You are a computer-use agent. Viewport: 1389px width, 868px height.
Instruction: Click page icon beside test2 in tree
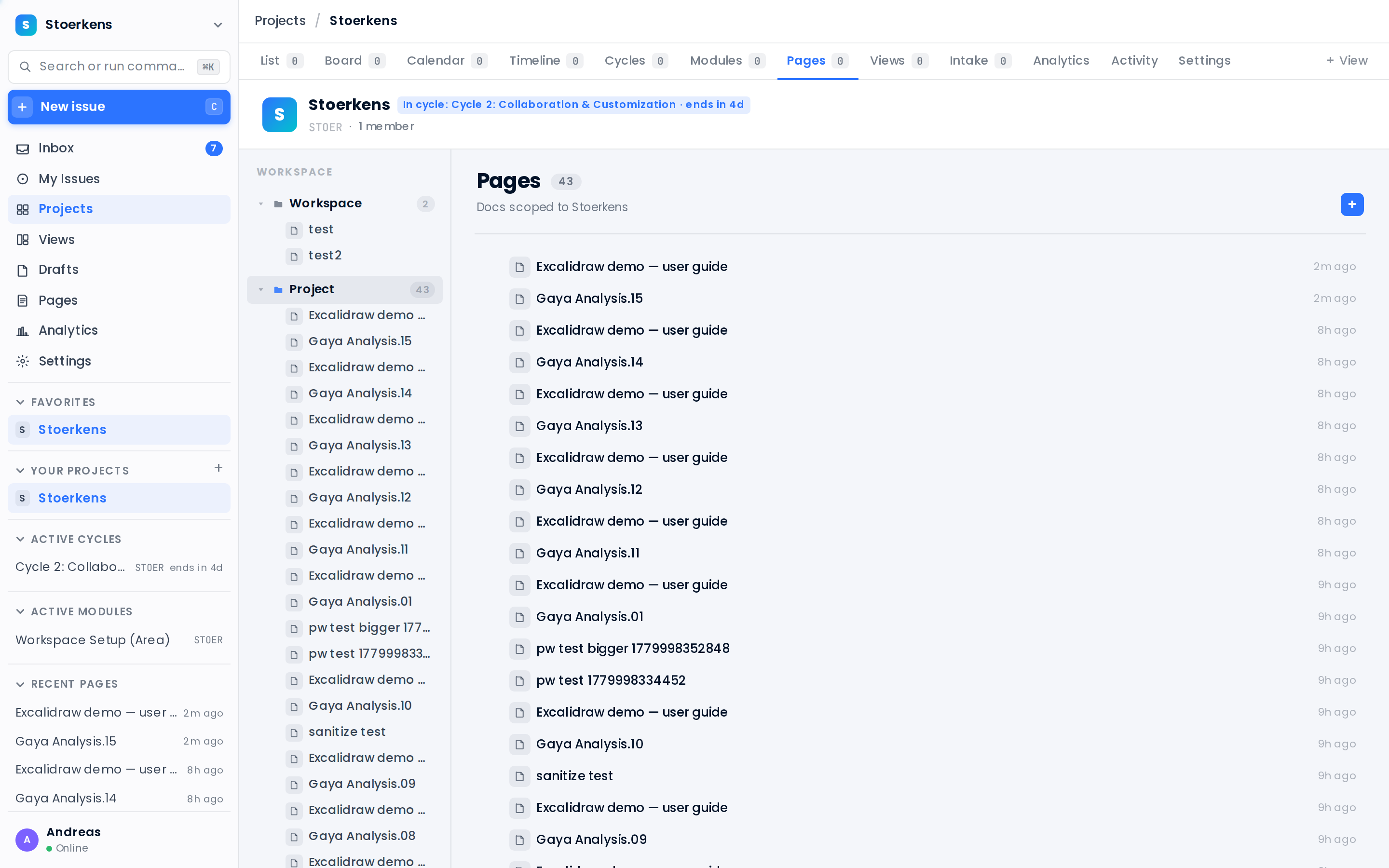(294, 256)
